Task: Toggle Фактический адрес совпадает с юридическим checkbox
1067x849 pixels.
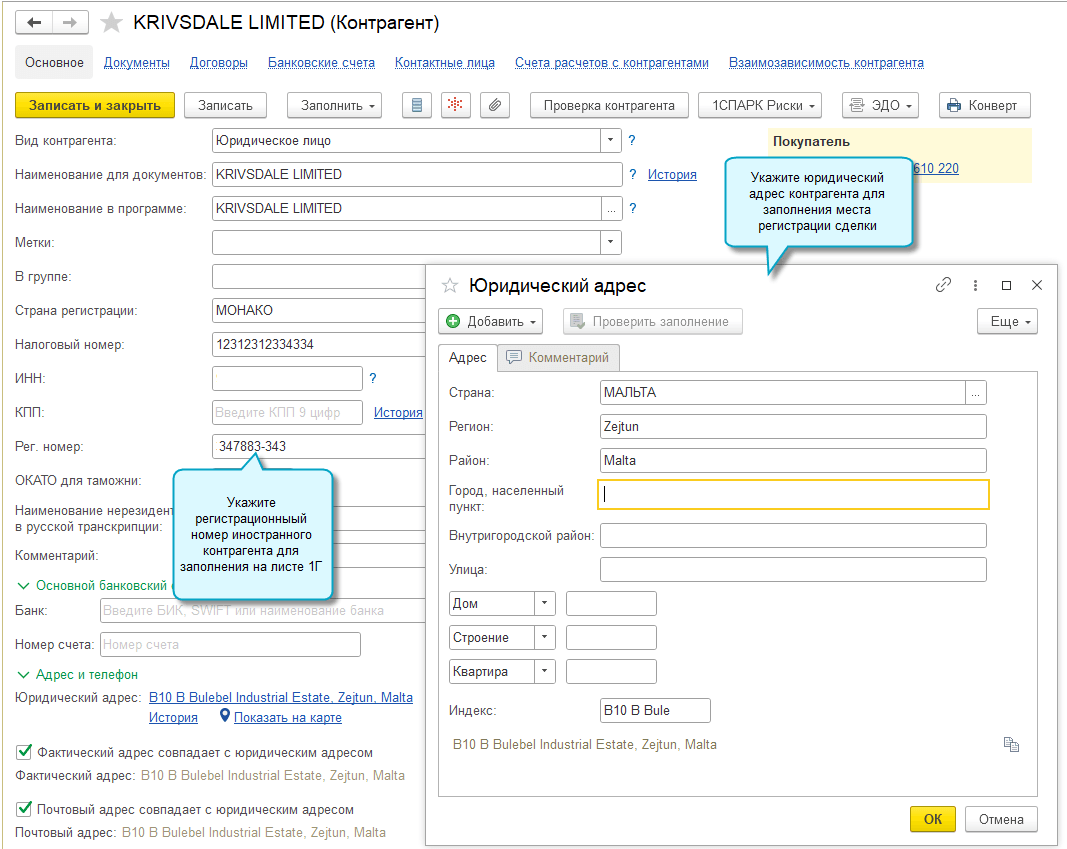Action: point(24,752)
